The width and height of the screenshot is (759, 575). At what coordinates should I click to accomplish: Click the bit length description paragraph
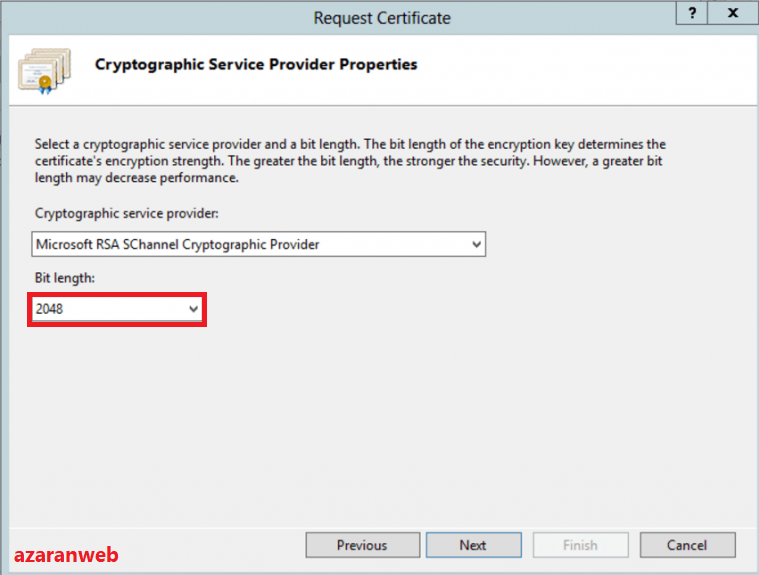pyautogui.click(x=350, y=161)
